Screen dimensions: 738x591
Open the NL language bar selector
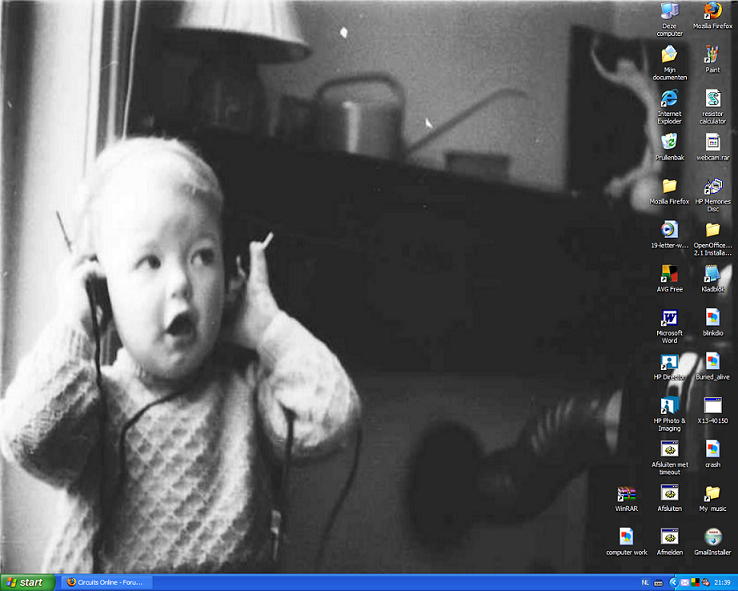[x=645, y=582]
